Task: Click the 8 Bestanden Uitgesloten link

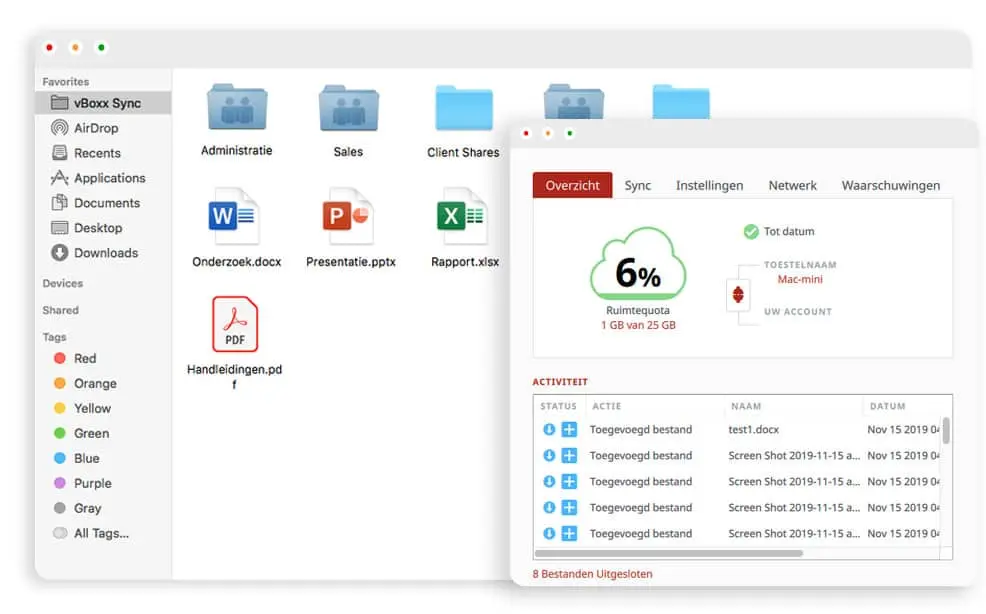Action: click(x=592, y=574)
